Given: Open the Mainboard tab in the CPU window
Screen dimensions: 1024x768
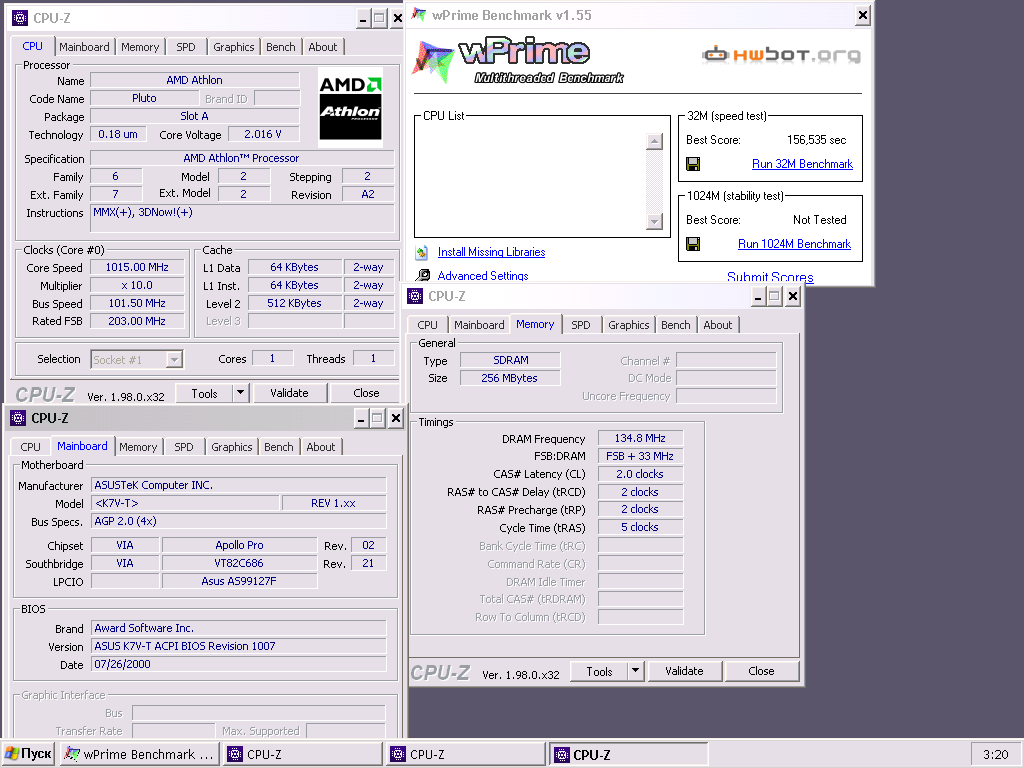Looking at the screenshot, I should click(84, 47).
